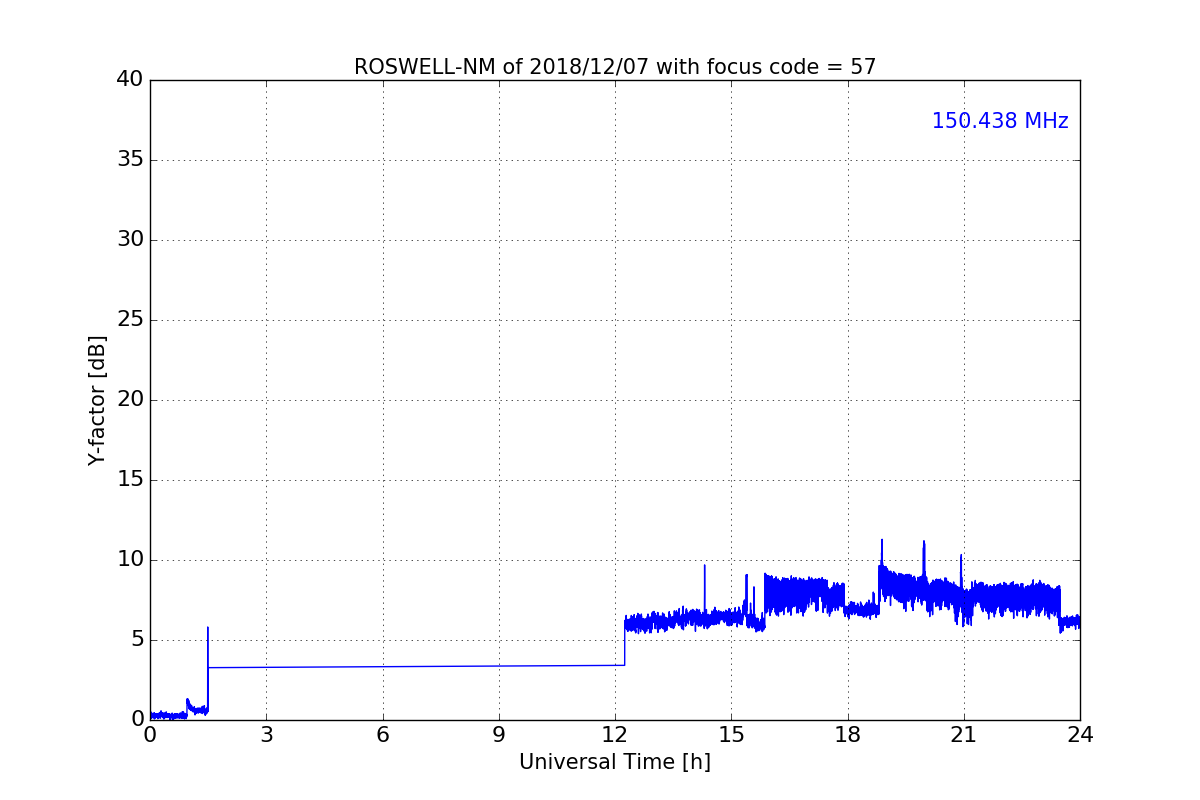
Task: Click the "Y-factor [dB]" axis label
Action: pyautogui.click(x=97, y=400)
